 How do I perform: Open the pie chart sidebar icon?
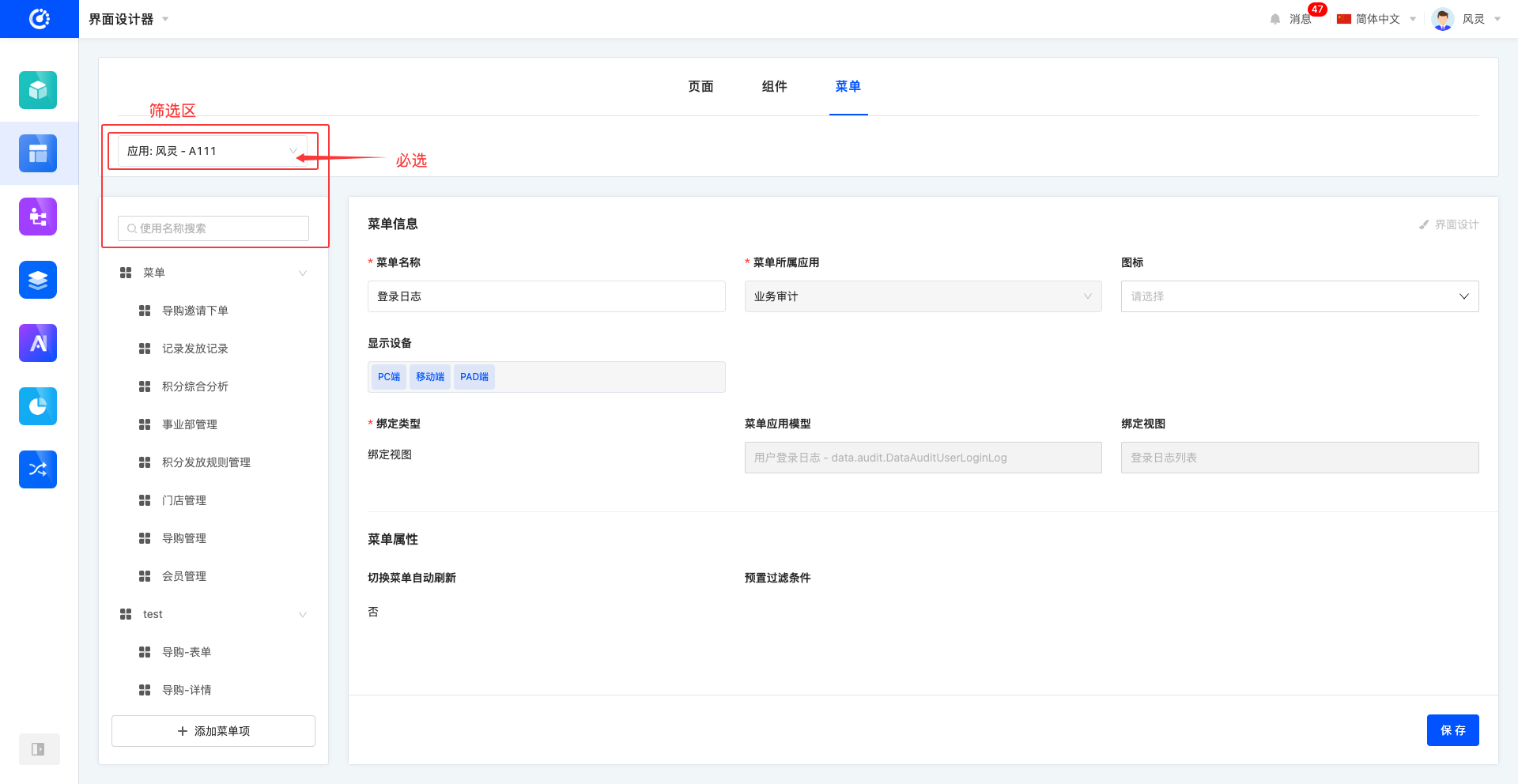(x=38, y=406)
